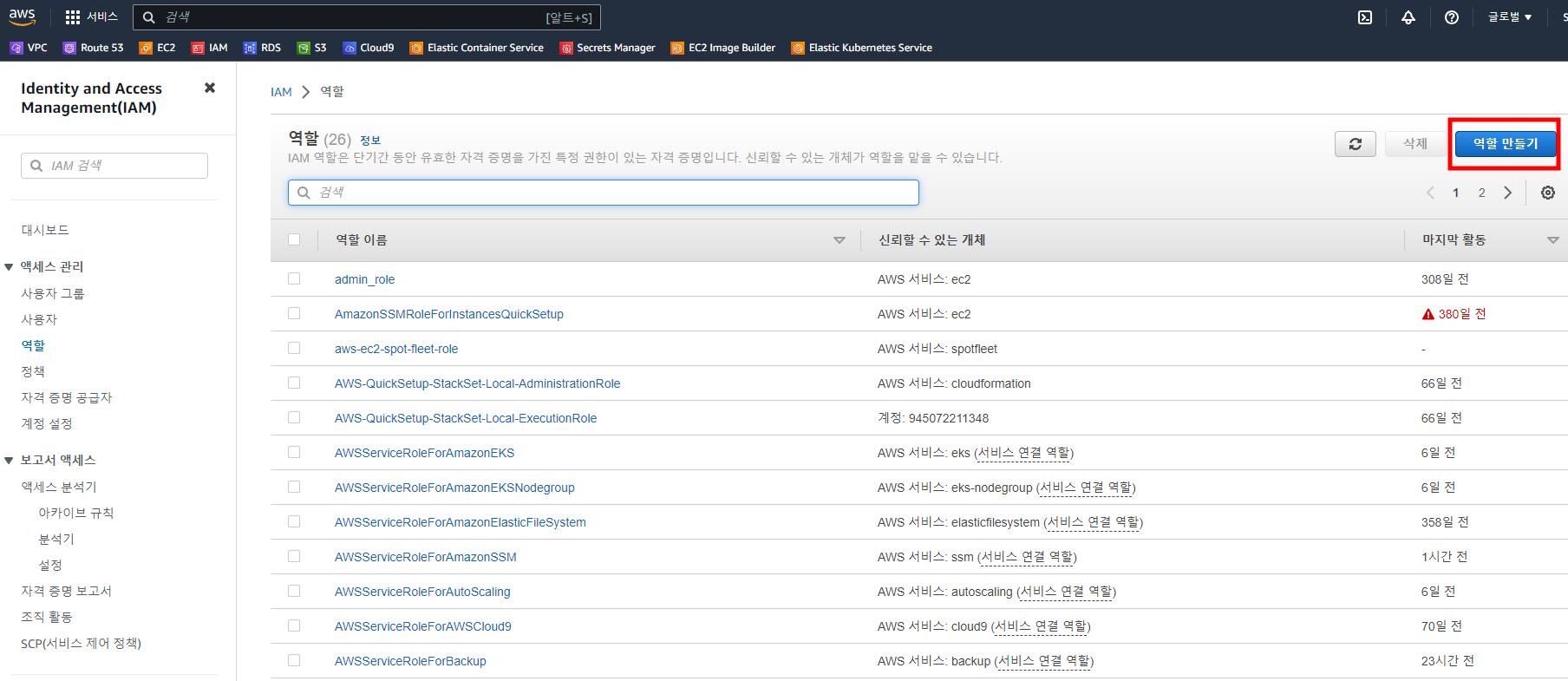Open SCP(서비스 제어 정책) in sidebar

point(81,643)
